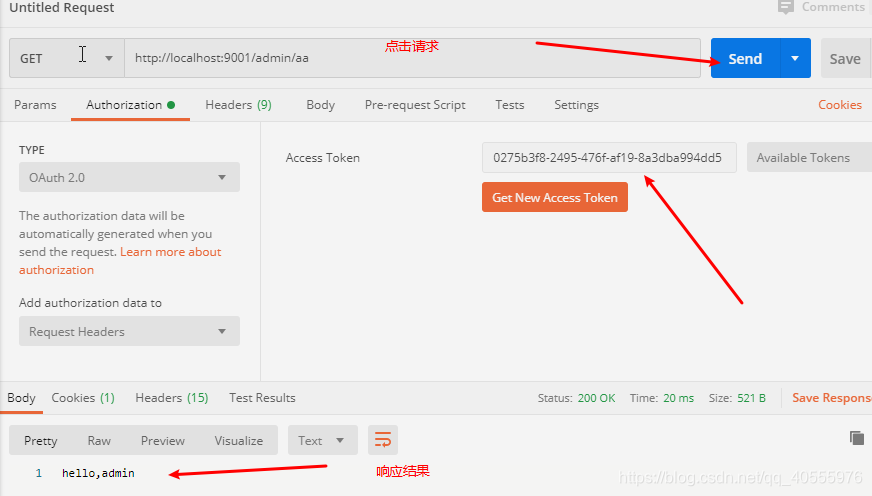Click the 200 OK status value
Image resolution: width=872 pixels, height=496 pixels.
point(596,398)
